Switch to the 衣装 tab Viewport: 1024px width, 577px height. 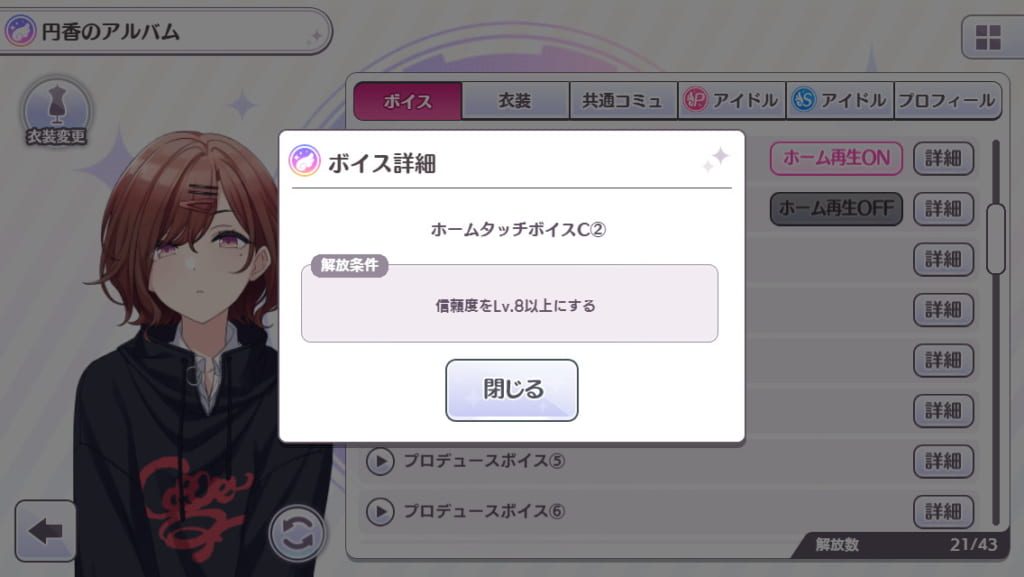pyautogui.click(x=515, y=101)
